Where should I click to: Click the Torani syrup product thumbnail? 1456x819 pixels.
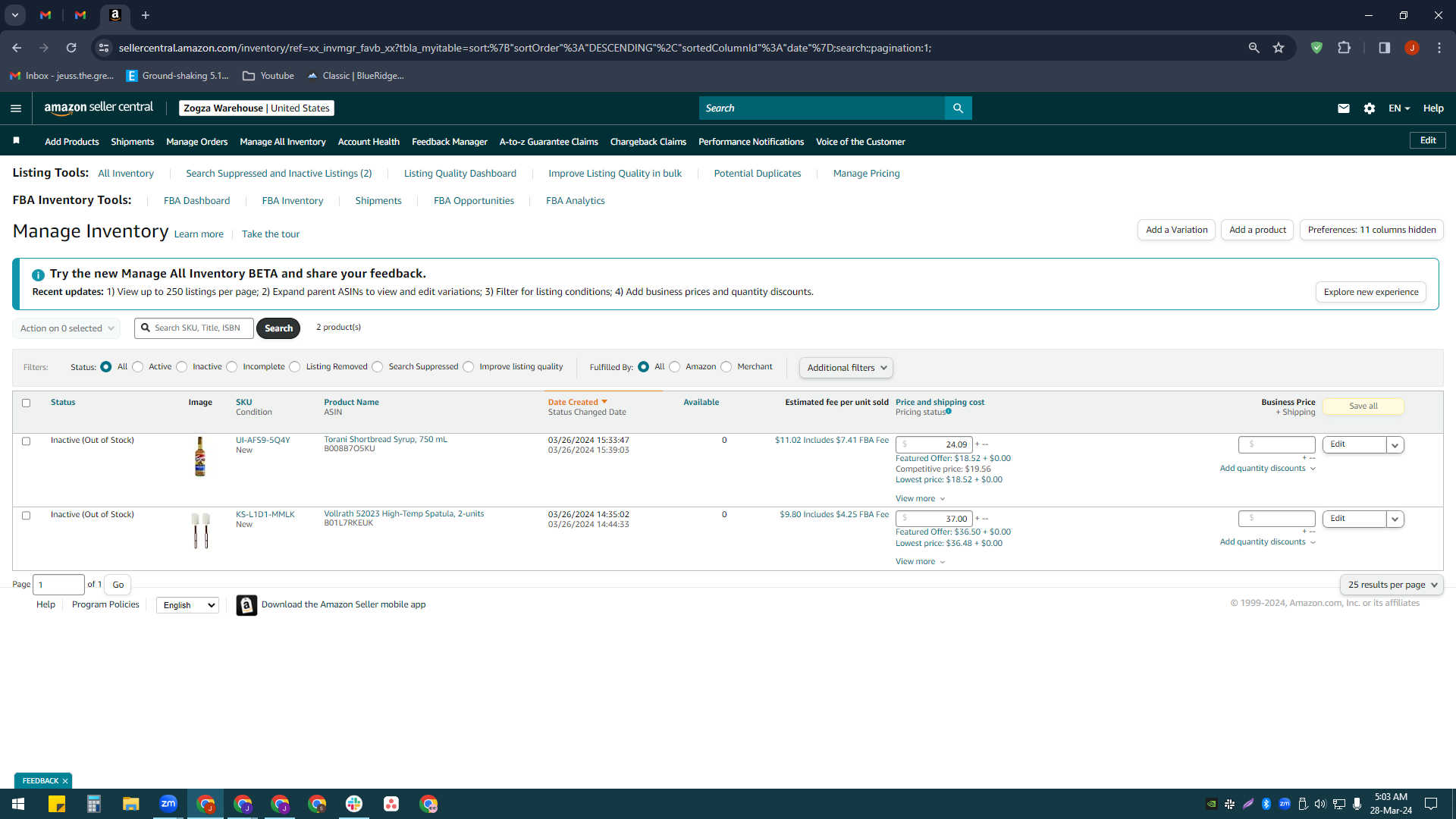click(200, 457)
